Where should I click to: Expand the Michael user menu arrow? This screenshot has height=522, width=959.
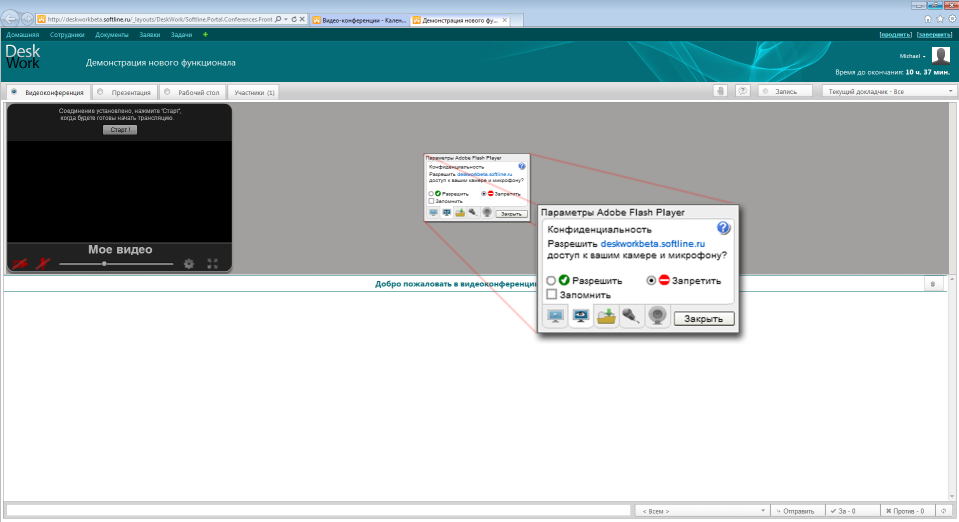point(924,56)
